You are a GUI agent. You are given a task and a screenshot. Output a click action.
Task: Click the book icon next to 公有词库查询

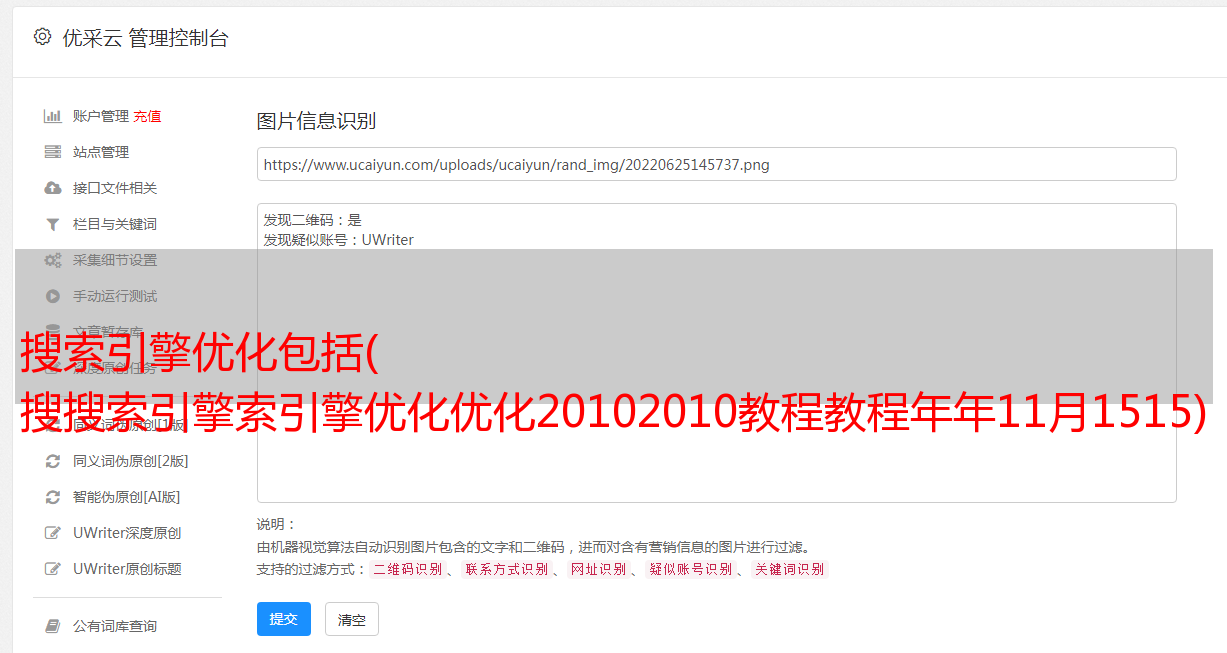click(x=53, y=626)
